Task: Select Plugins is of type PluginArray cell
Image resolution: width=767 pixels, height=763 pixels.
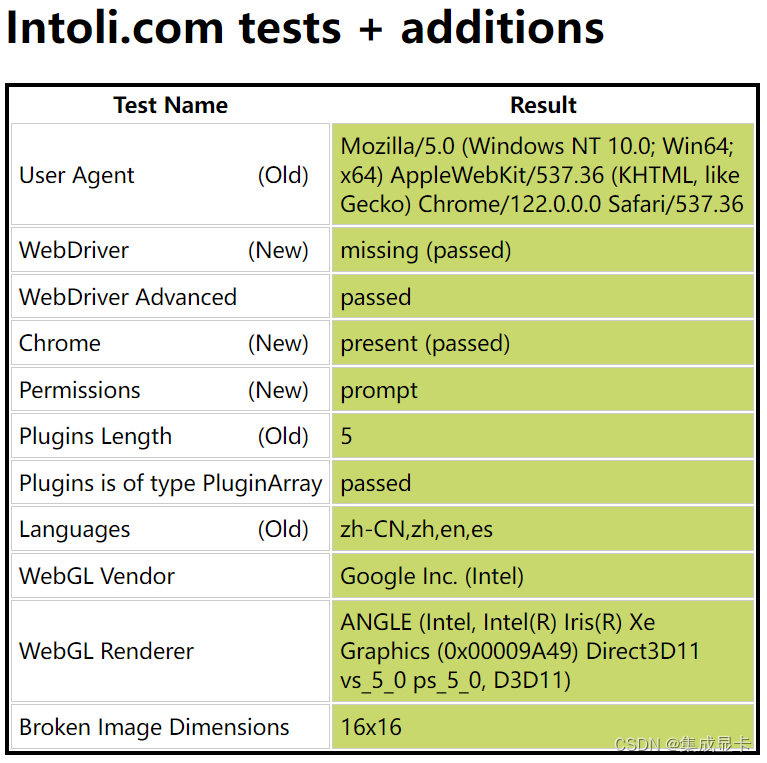Action: pos(171,483)
